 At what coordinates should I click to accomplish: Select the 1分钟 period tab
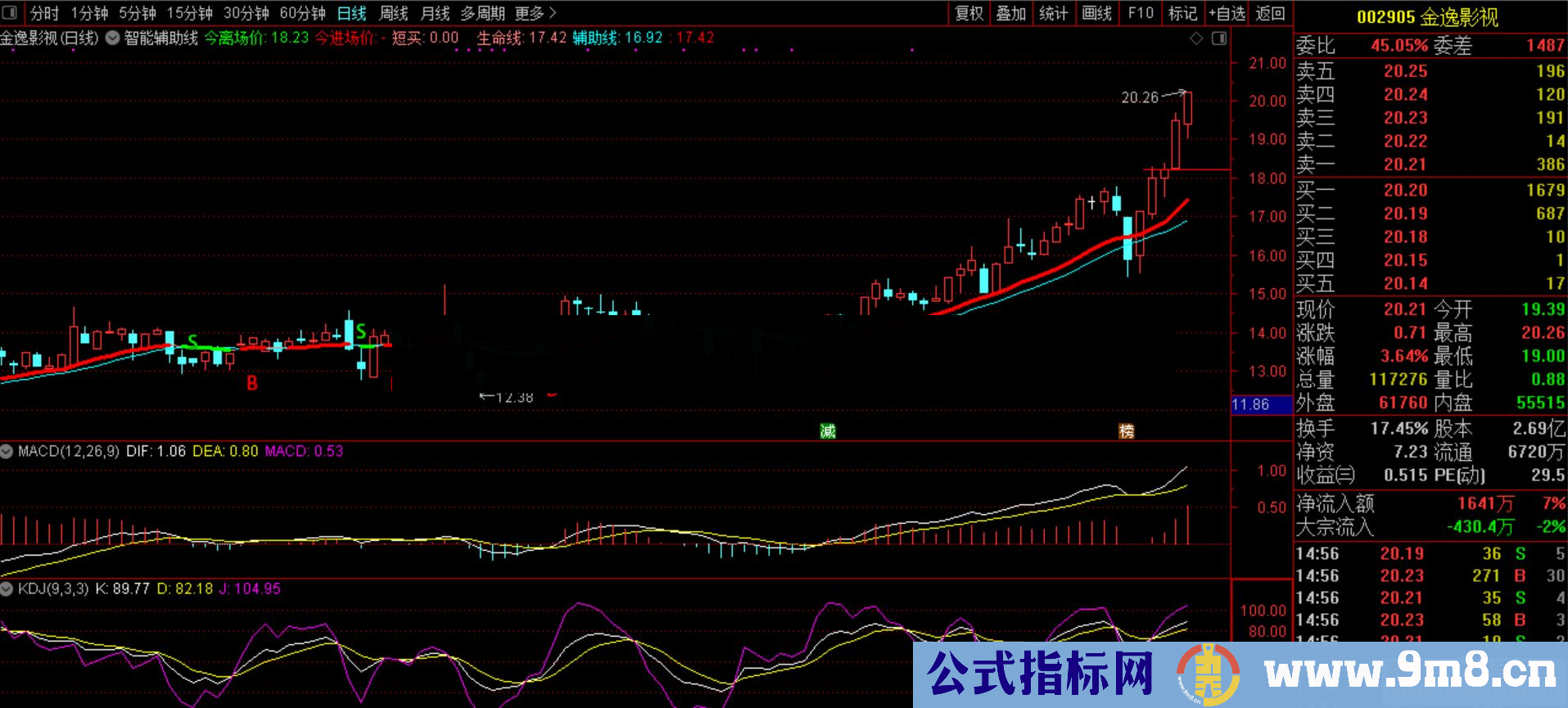click(x=89, y=13)
